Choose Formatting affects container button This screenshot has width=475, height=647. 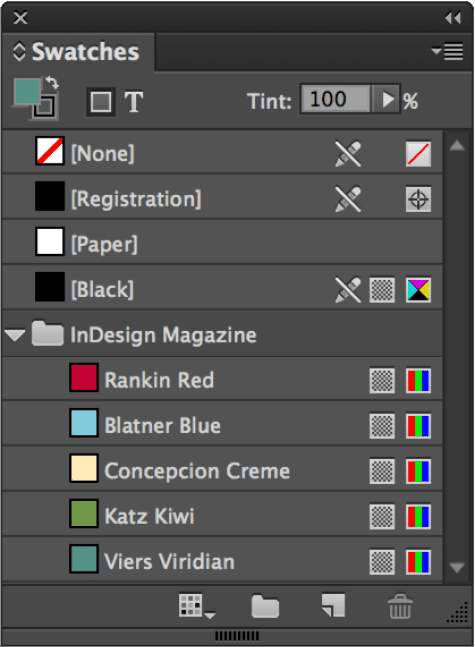click(x=101, y=102)
